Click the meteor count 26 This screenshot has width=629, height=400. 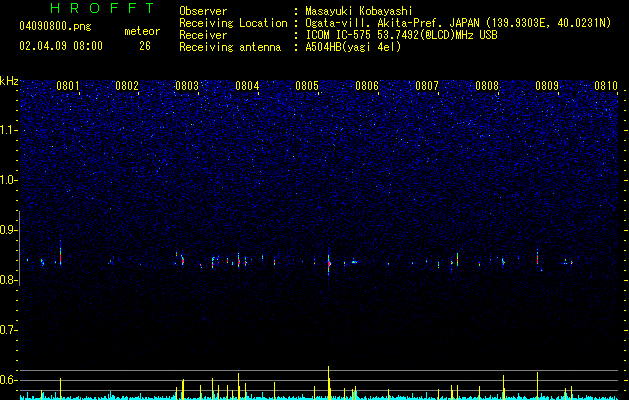(x=145, y=46)
